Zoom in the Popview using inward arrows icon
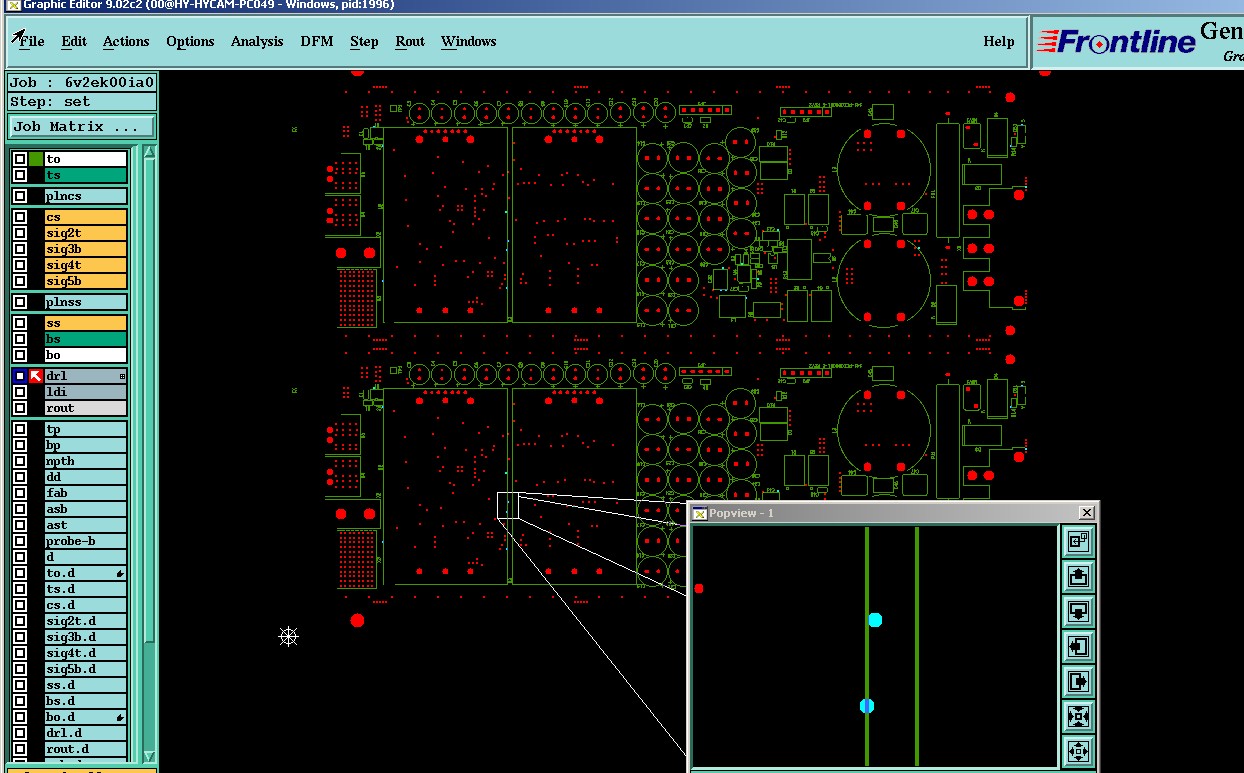 (1078, 717)
